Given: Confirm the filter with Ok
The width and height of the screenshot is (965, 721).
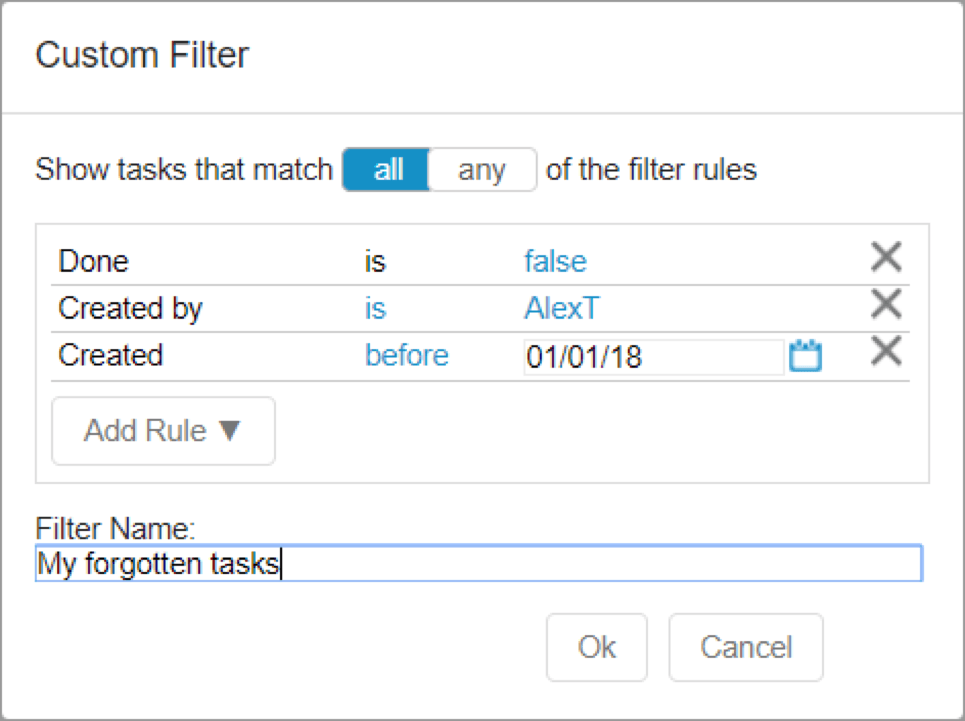Looking at the screenshot, I should tap(596, 647).
